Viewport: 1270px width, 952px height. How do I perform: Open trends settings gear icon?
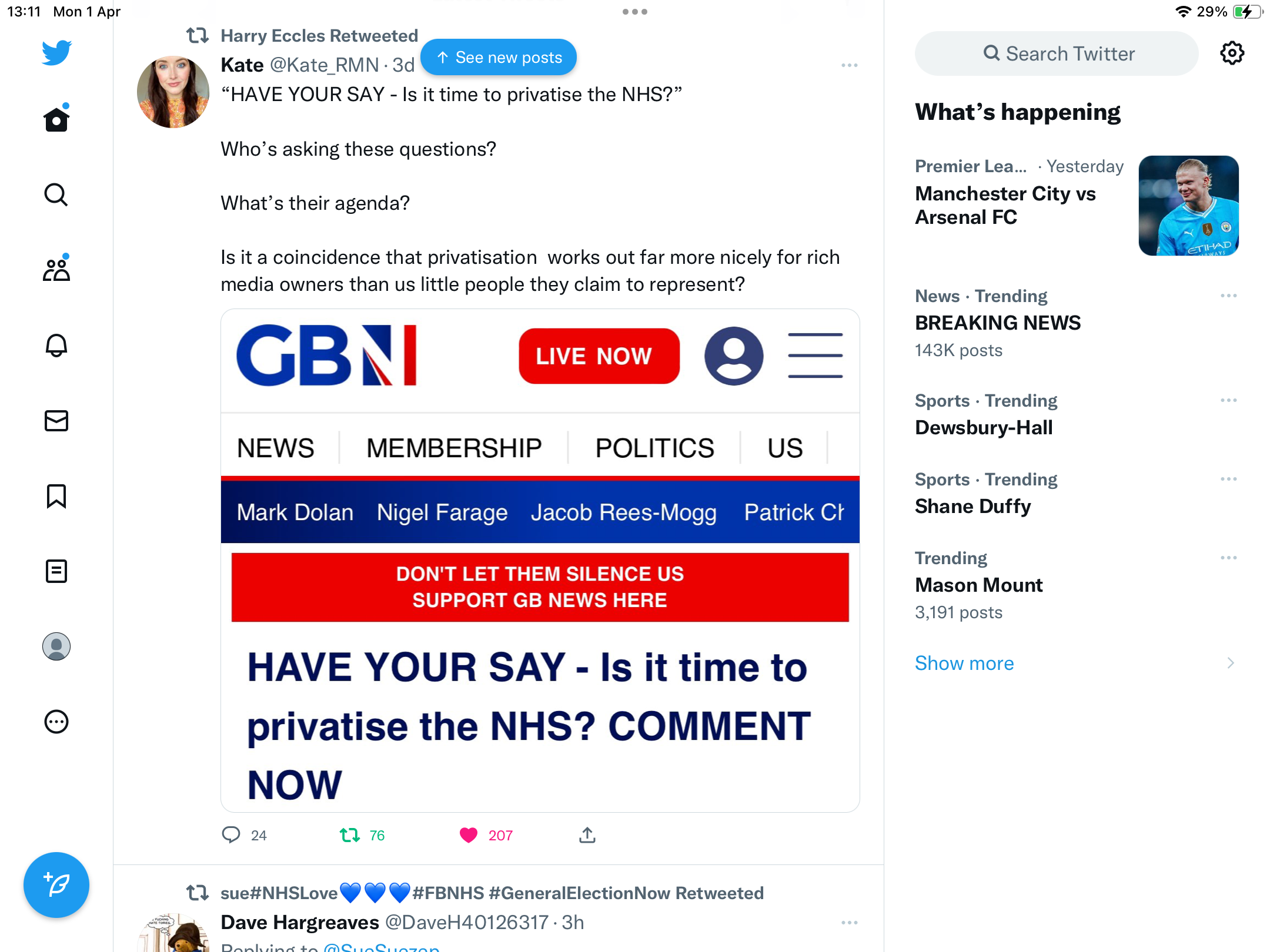pyautogui.click(x=1232, y=53)
